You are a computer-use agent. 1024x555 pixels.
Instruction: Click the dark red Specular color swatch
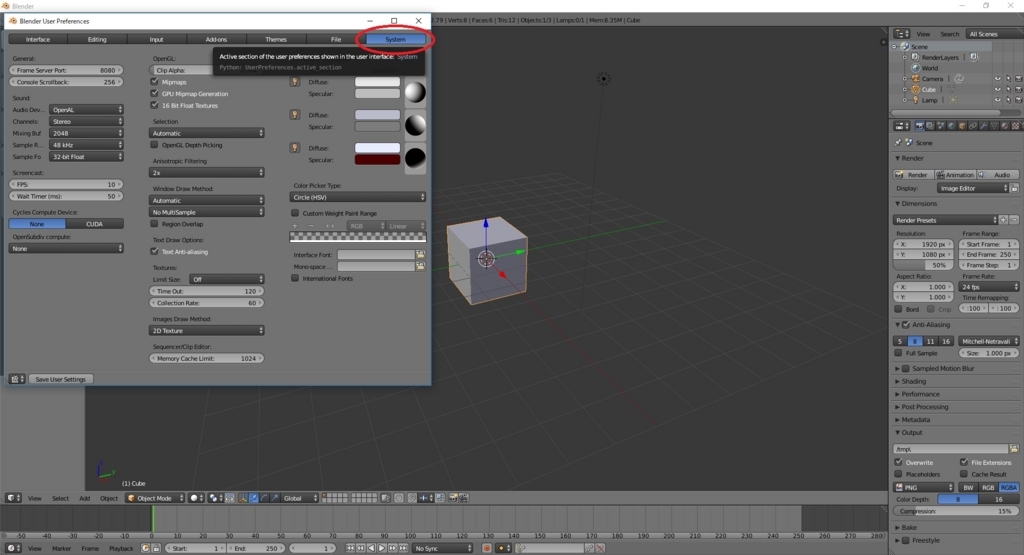click(x=377, y=159)
